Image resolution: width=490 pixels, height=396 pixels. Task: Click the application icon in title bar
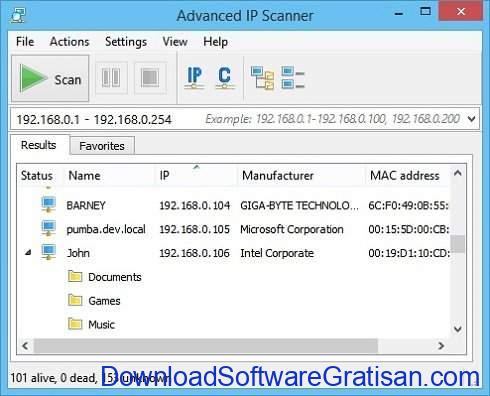point(17,15)
